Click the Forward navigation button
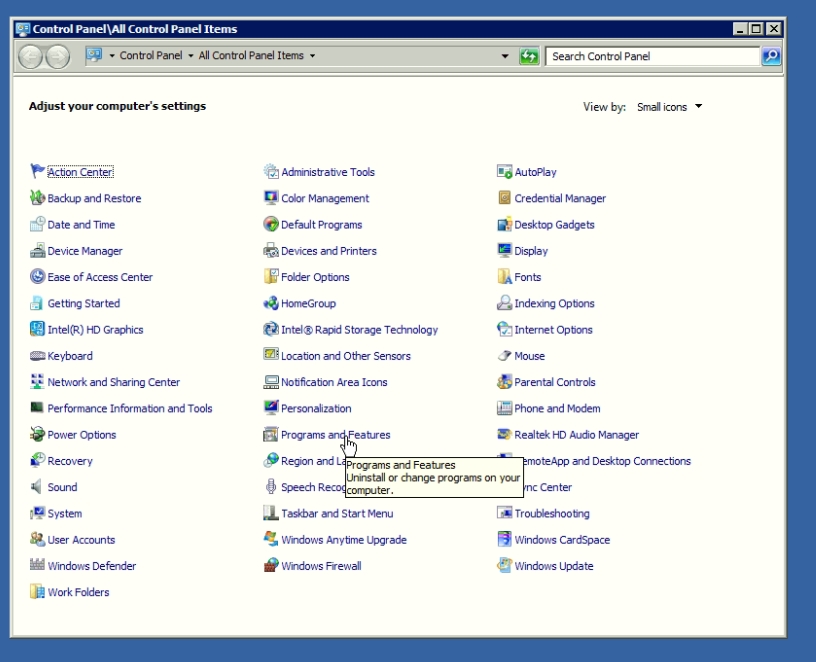Image resolution: width=816 pixels, height=662 pixels. click(58, 56)
